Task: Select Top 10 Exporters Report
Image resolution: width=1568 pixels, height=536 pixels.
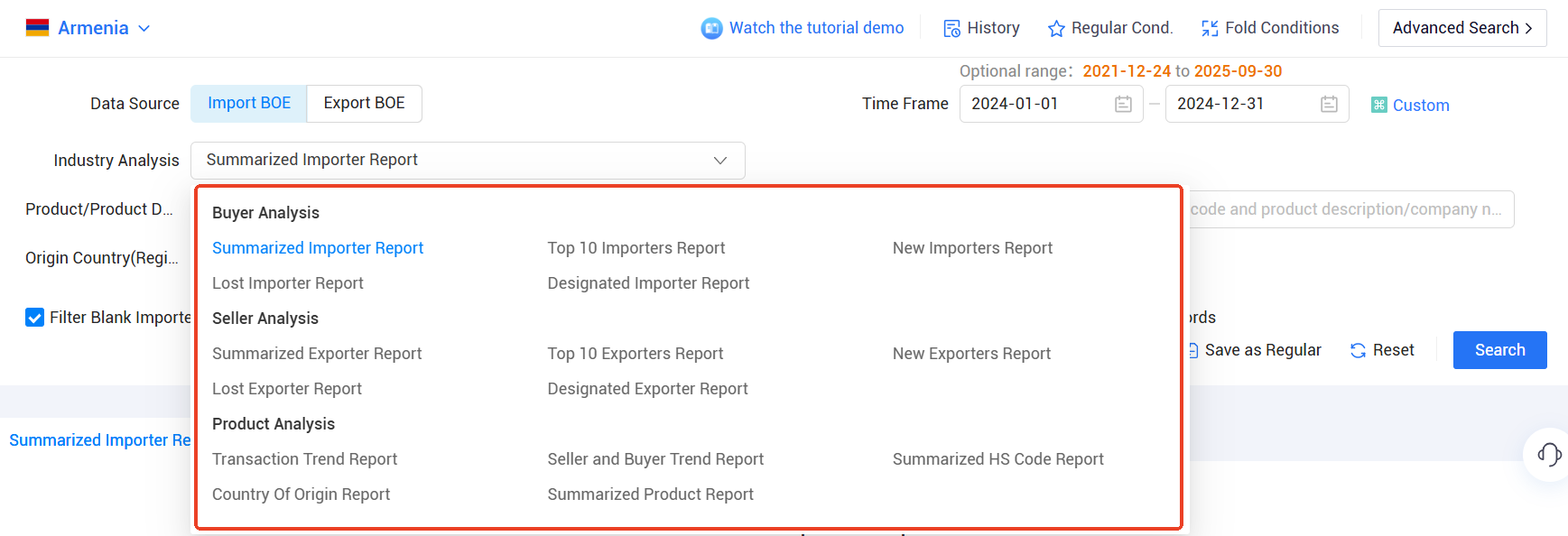Action: point(636,354)
